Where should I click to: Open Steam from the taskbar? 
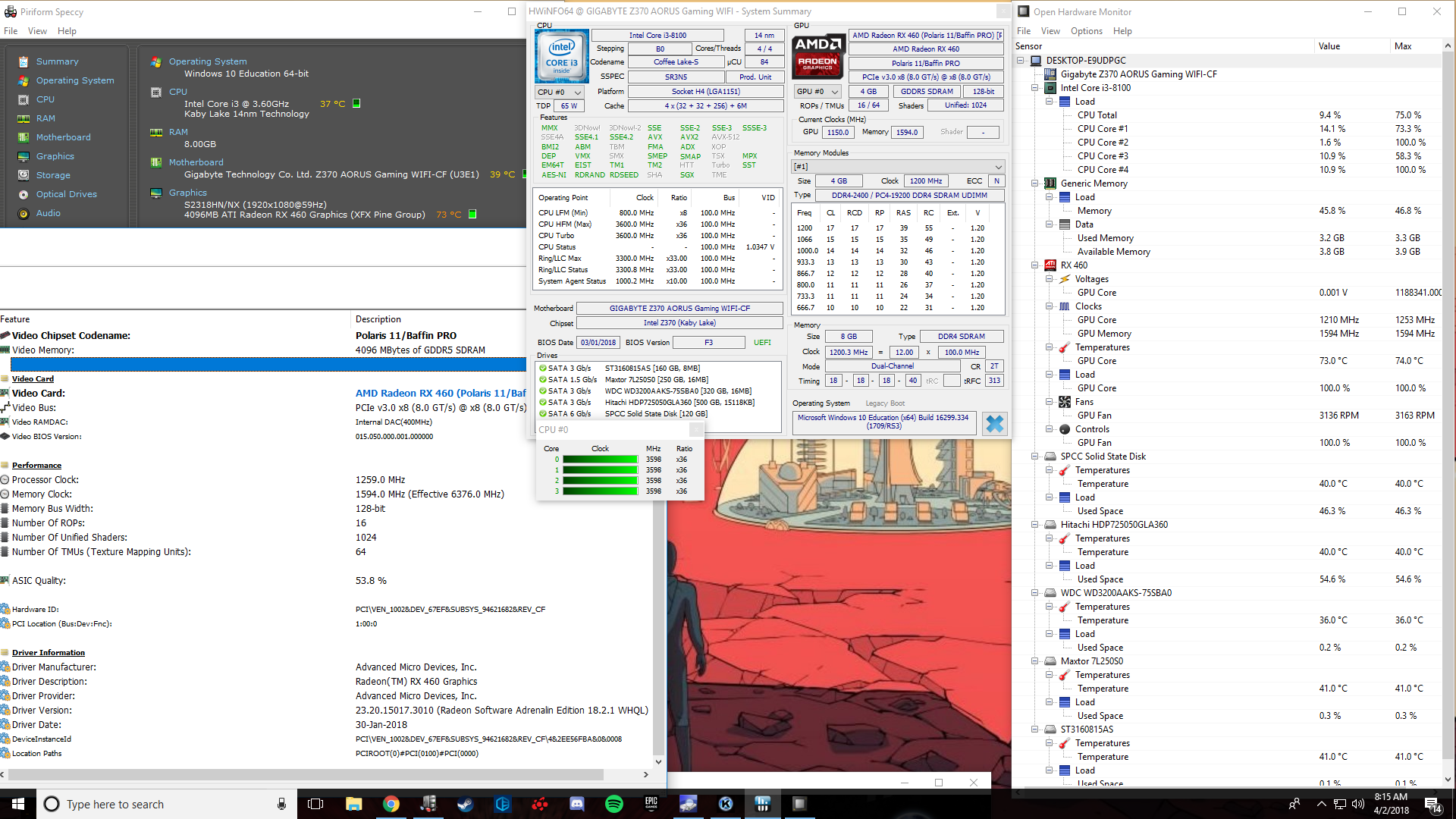tap(465, 804)
